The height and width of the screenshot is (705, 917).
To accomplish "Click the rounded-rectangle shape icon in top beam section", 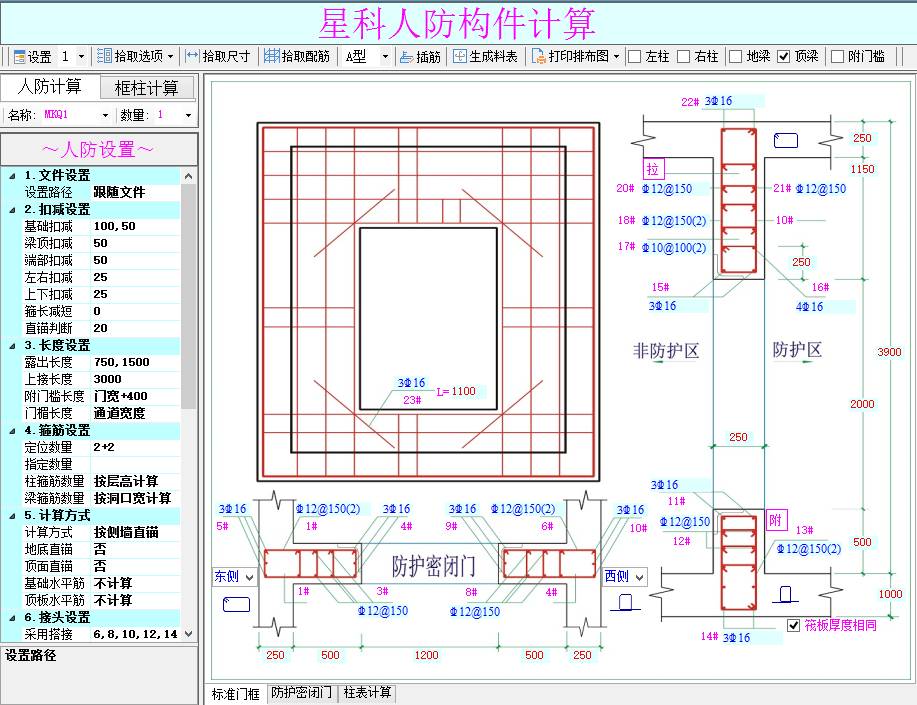I will coord(785,140).
